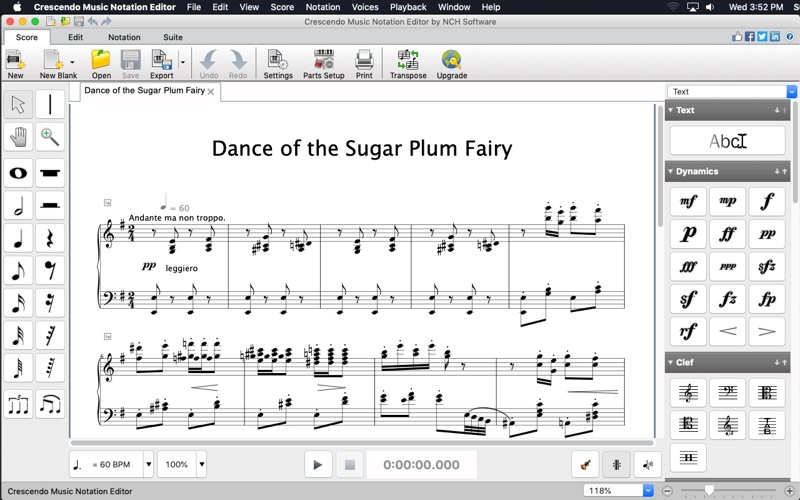This screenshot has height=500, width=800.
Task: Insert decrescendo hairpin symbol
Action: tap(767, 331)
